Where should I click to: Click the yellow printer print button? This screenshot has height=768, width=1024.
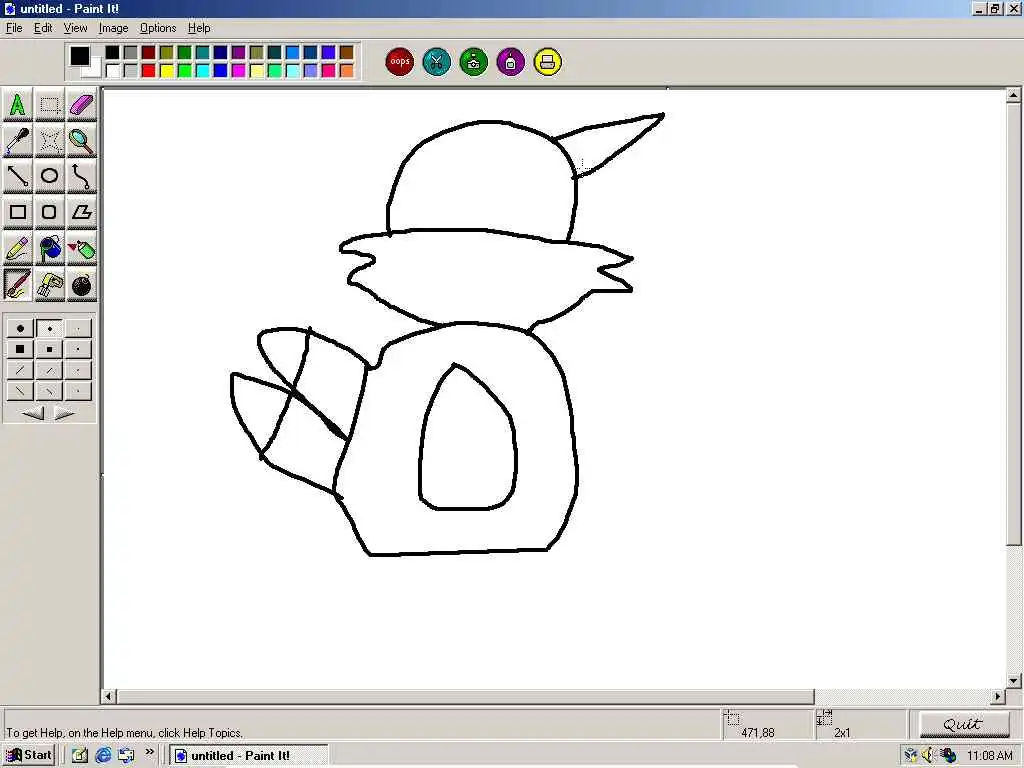548,62
